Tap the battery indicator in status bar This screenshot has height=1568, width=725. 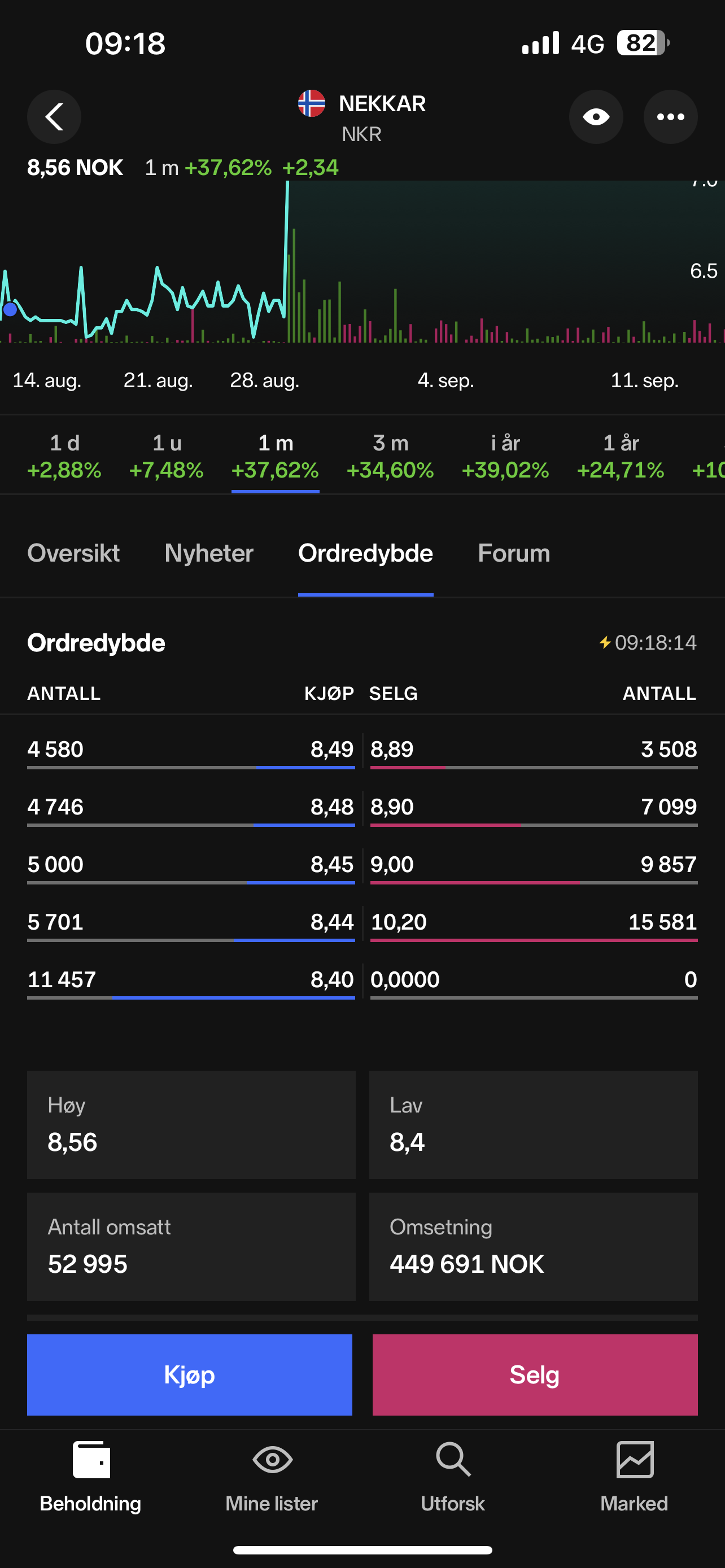click(643, 43)
